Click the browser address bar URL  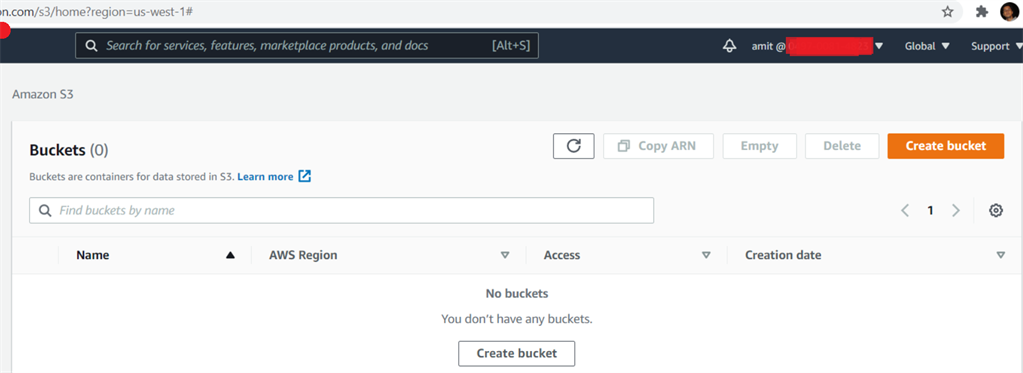pyautogui.click(x=96, y=12)
